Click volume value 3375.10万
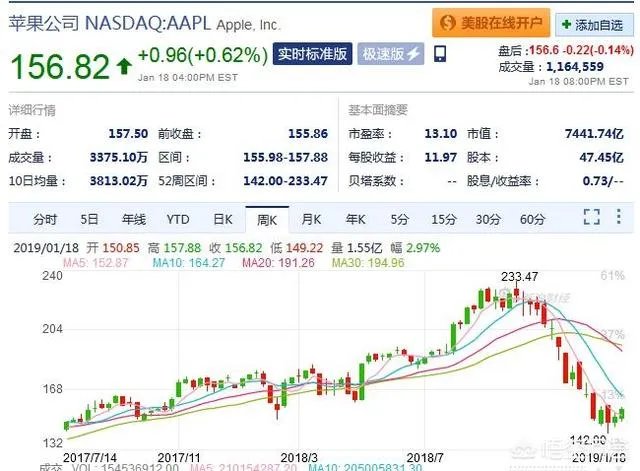640x471 pixels. pos(119,157)
